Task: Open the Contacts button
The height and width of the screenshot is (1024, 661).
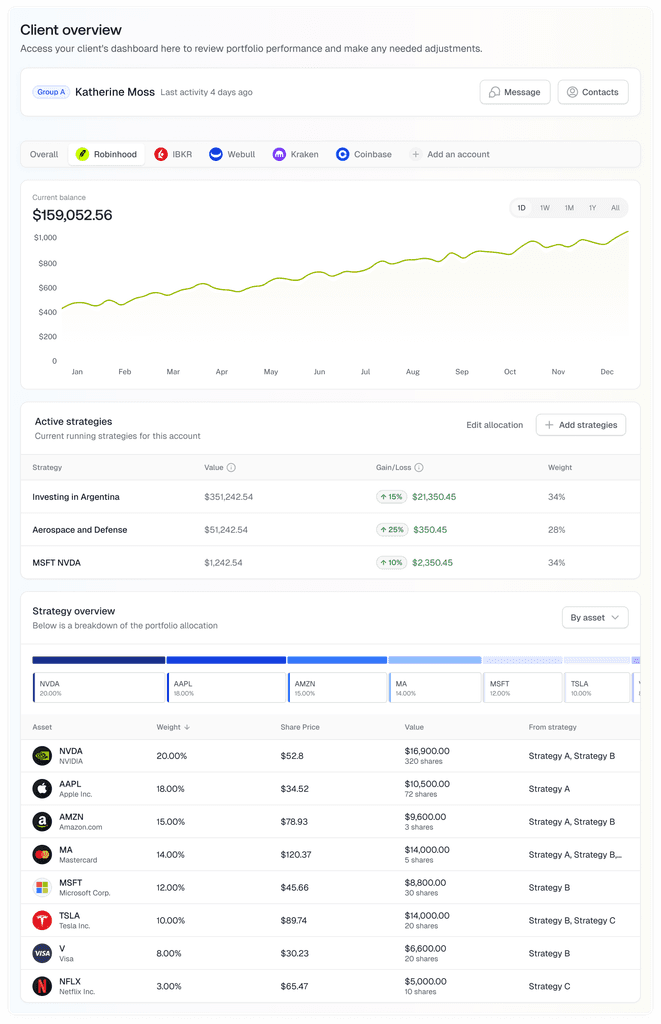Action: pyautogui.click(x=593, y=92)
